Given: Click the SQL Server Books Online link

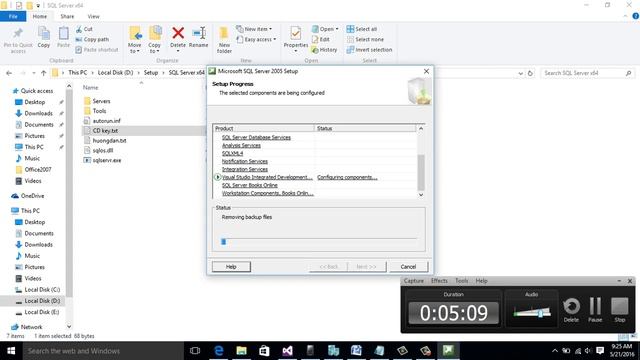Looking at the screenshot, I should click(x=249, y=185).
